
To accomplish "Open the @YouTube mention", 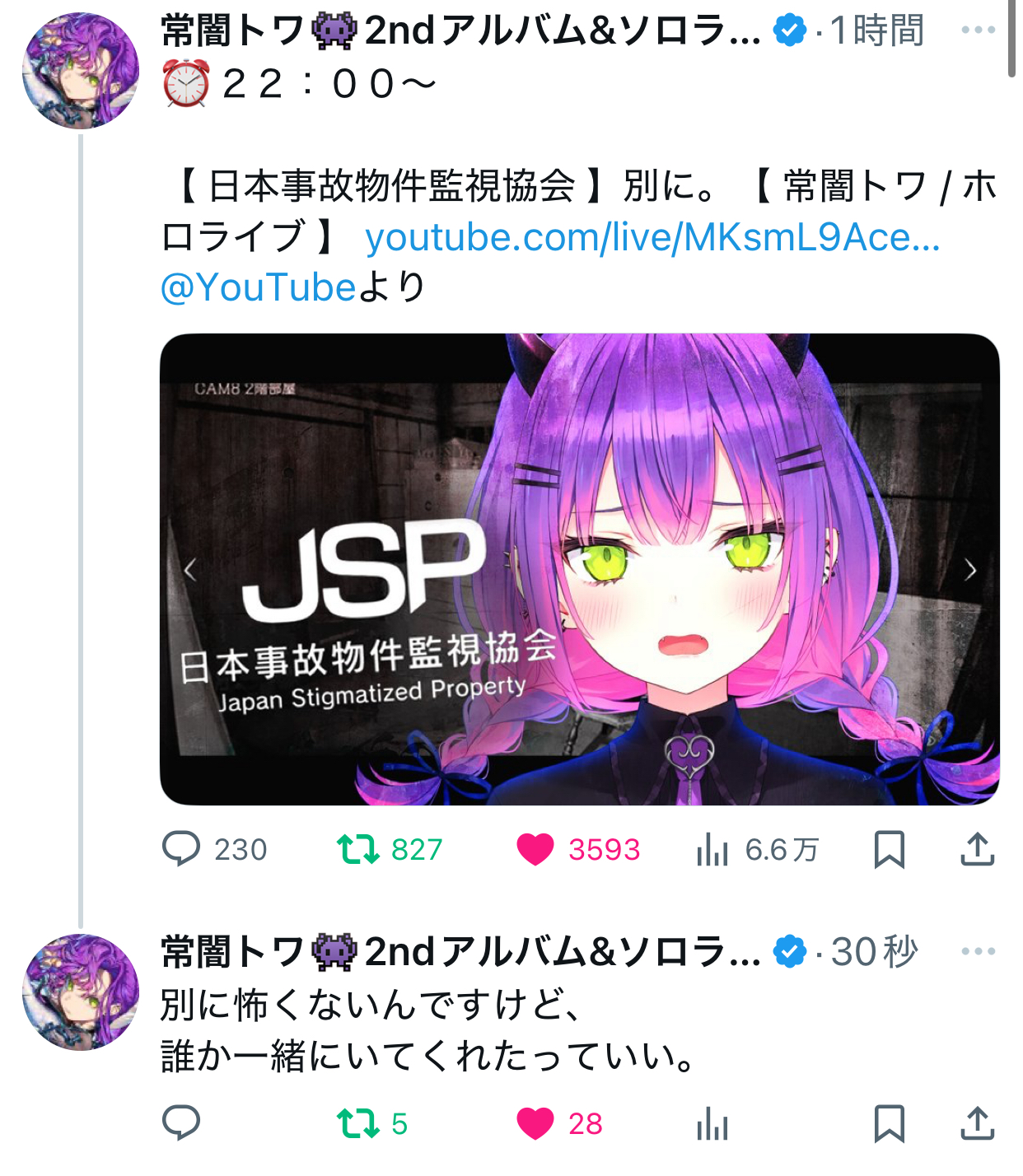I will [x=258, y=287].
